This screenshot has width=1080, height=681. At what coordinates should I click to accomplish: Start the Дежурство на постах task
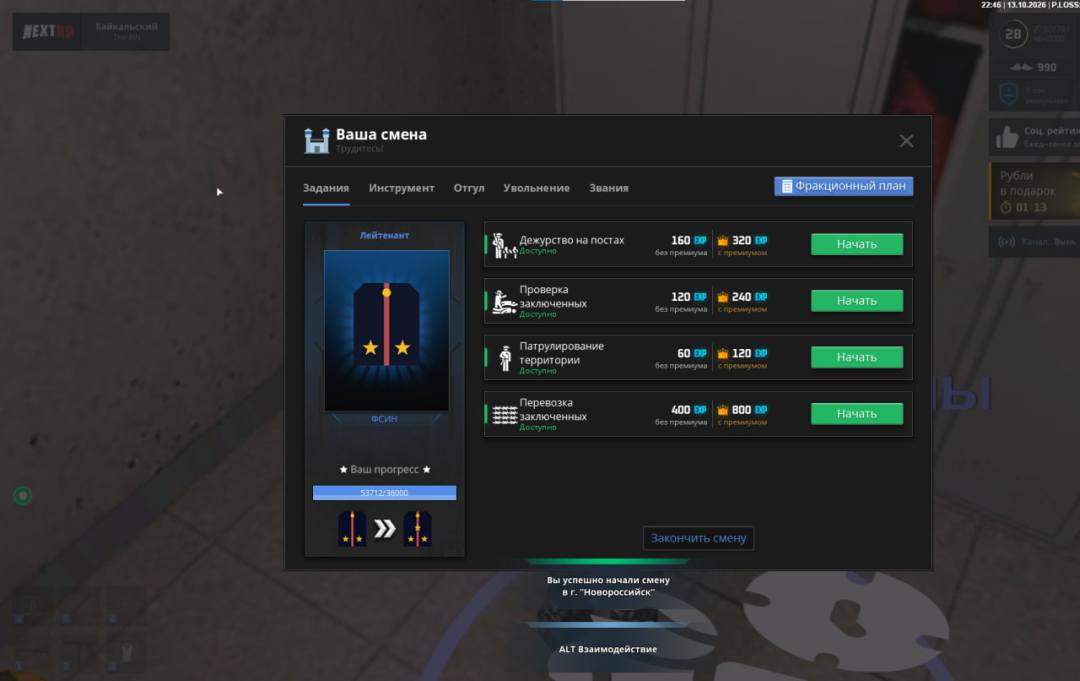tap(857, 244)
